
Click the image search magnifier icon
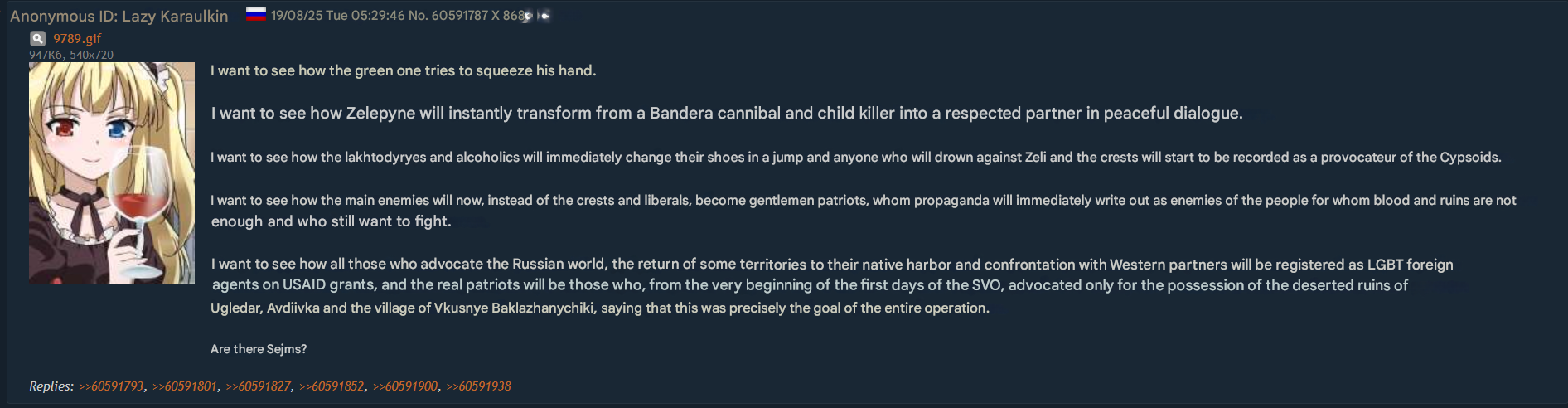coord(37,38)
